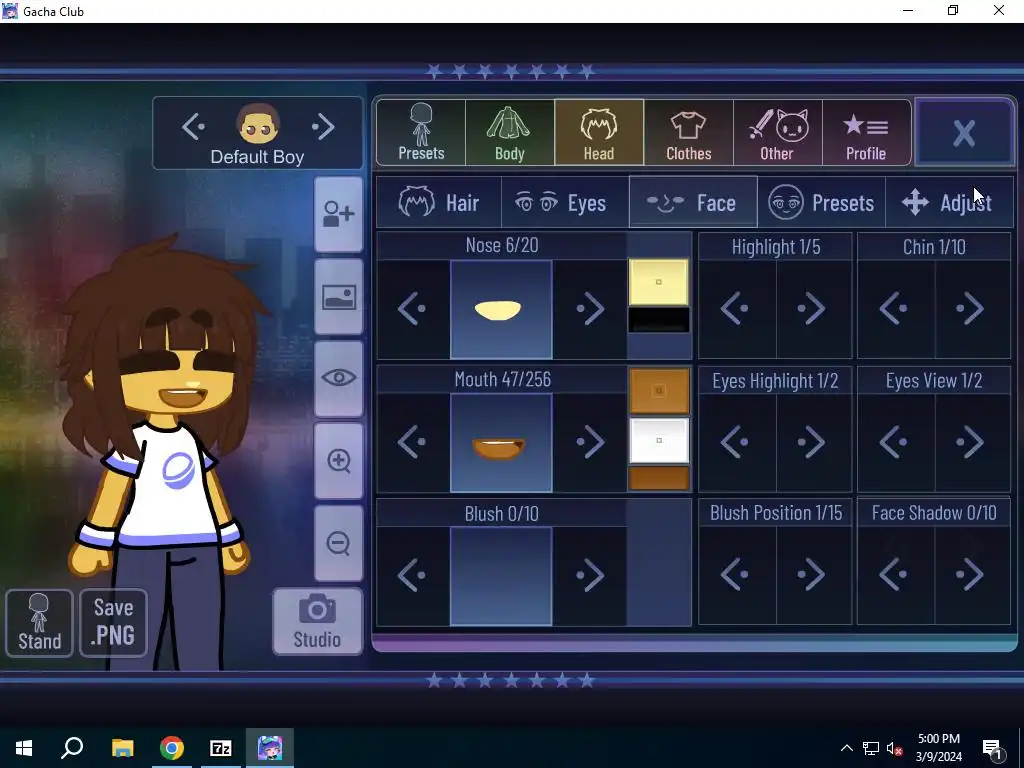The width and height of the screenshot is (1024, 768).
Task: Decrease the Eyes Highlight value
Action: (x=737, y=443)
